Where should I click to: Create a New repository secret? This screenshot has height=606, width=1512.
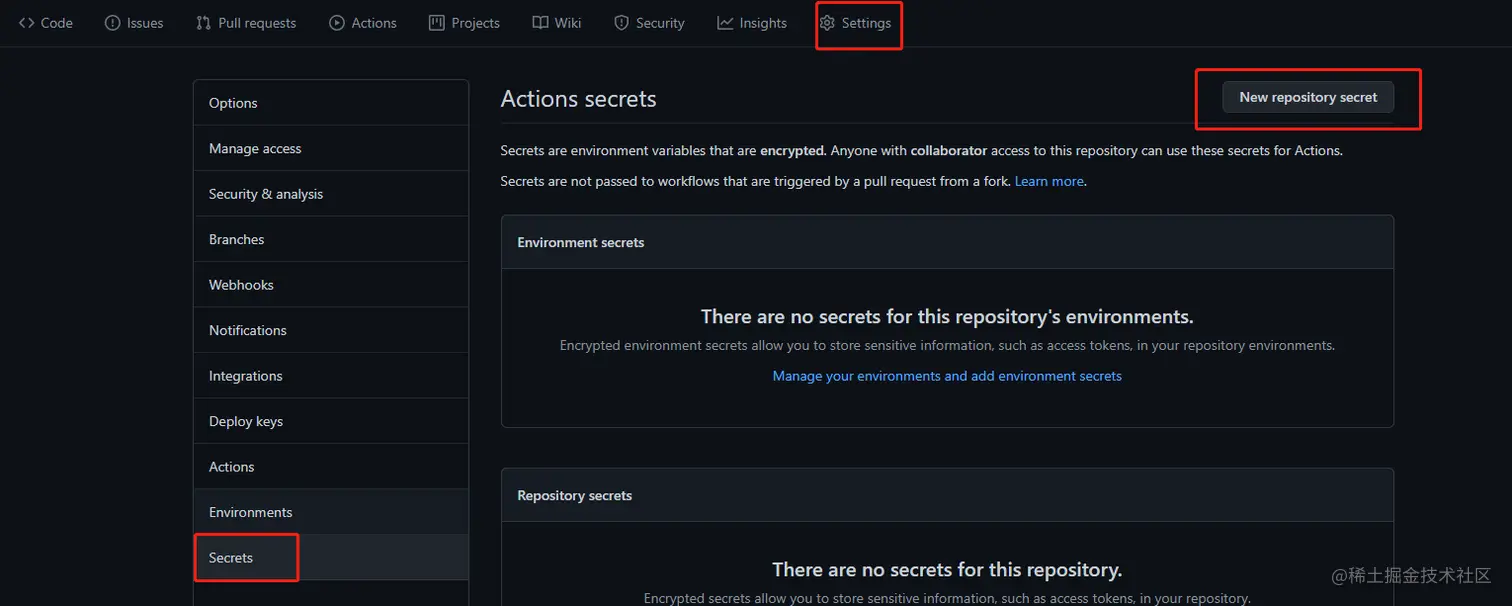(x=1308, y=97)
